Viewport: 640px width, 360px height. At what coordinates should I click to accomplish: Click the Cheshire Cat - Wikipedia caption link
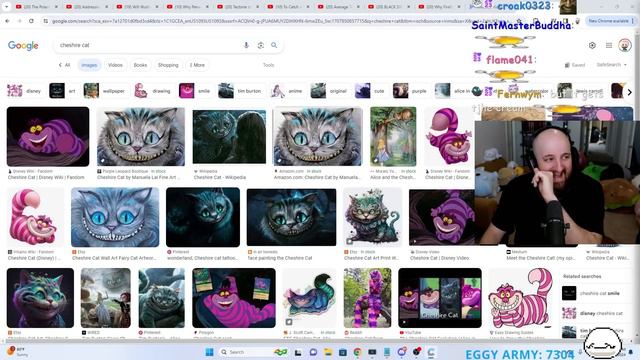pos(220,178)
